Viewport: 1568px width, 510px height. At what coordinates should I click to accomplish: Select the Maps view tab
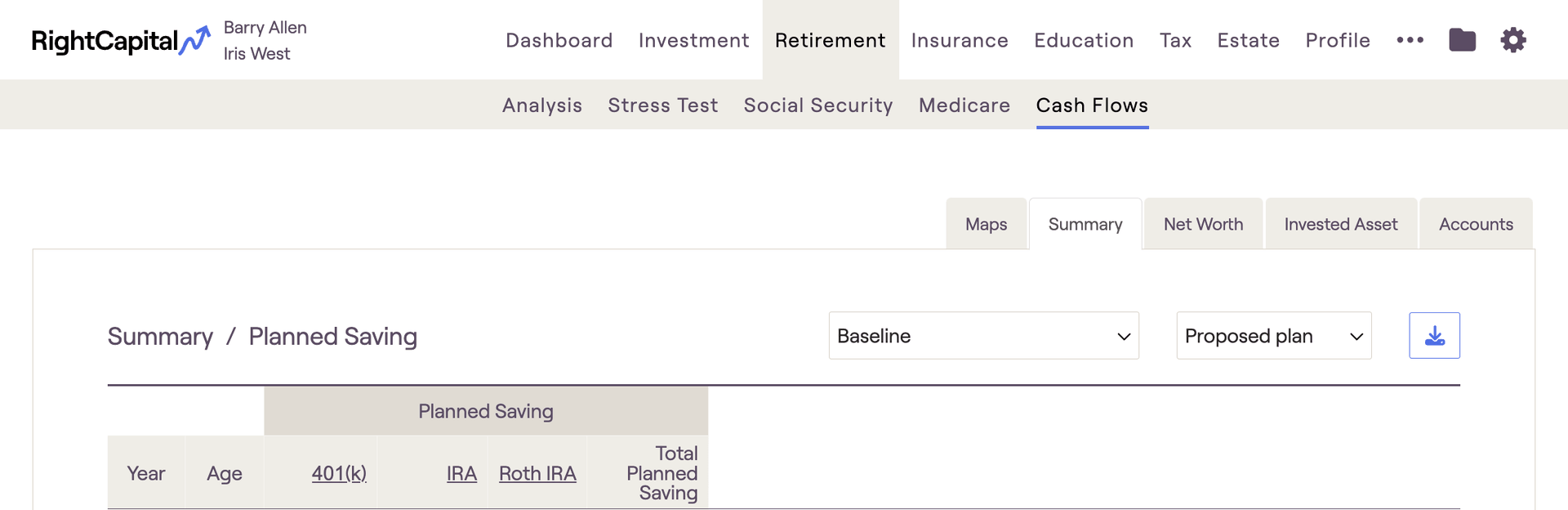point(986,224)
